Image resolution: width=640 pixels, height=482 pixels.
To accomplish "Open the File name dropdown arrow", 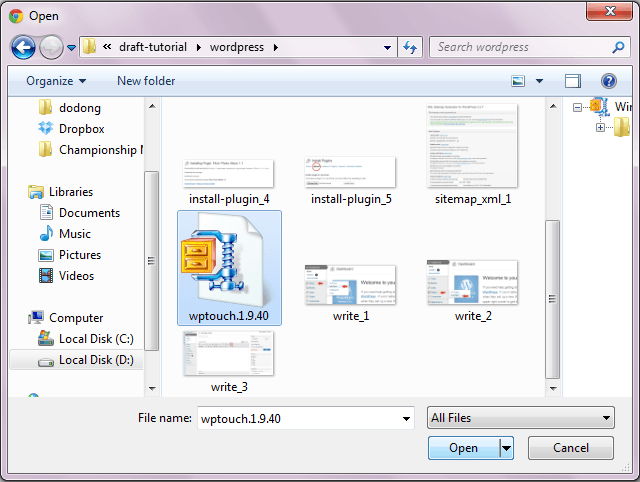I will pyautogui.click(x=406, y=418).
